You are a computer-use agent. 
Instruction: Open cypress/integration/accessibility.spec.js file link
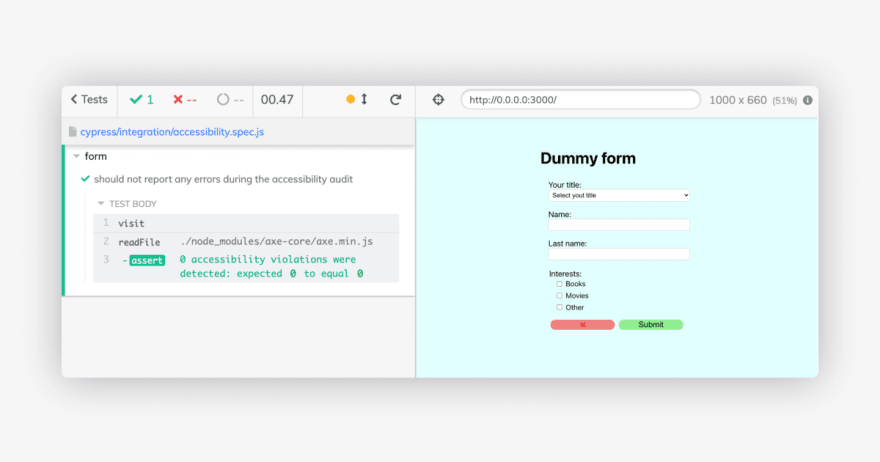[172, 132]
